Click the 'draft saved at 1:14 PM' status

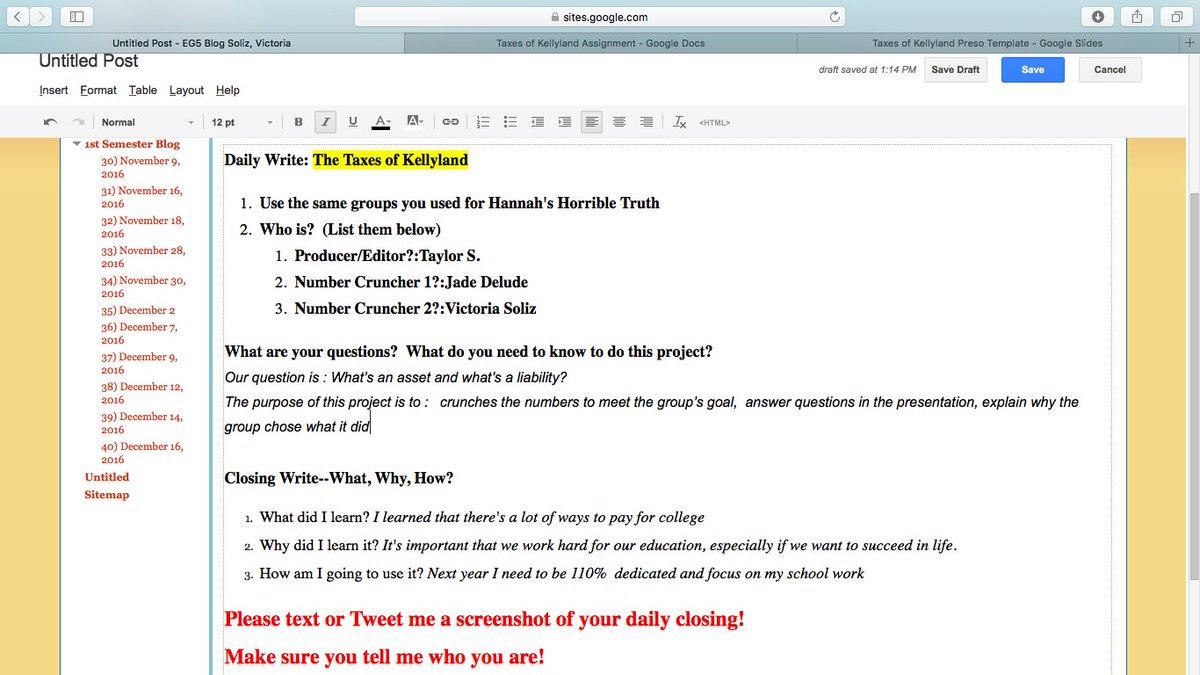click(x=867, y=70)
